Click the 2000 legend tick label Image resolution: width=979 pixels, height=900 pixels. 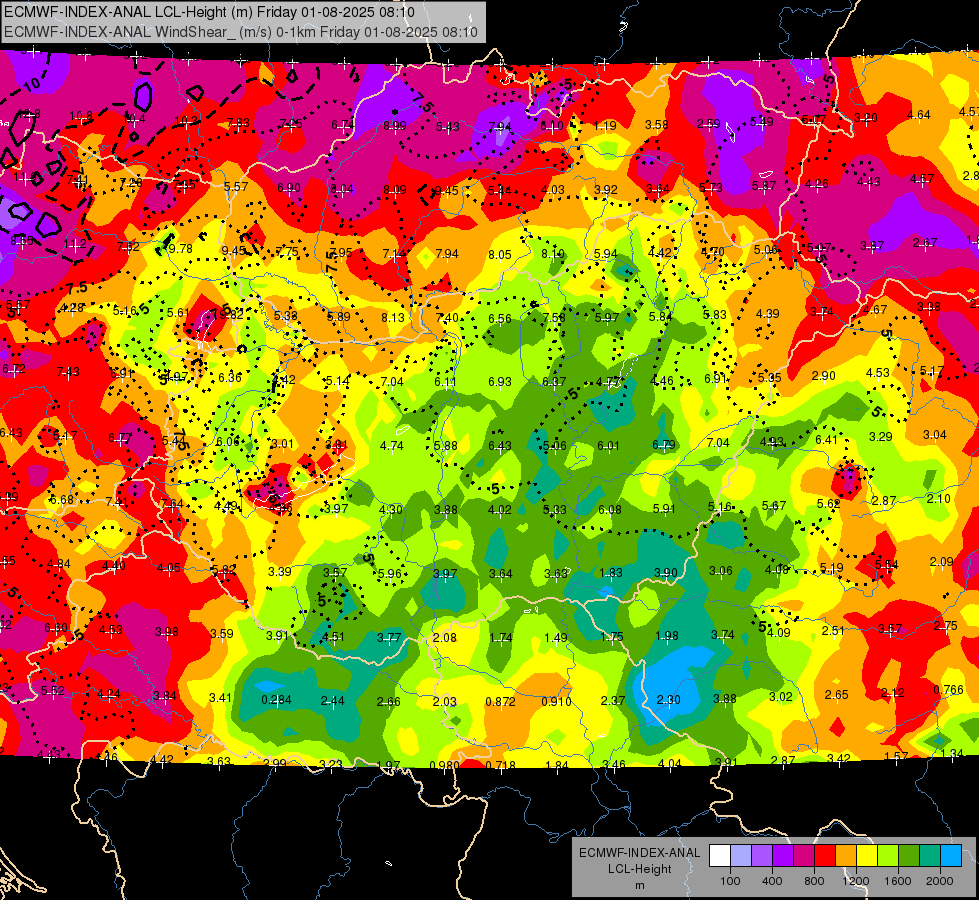coord(939,881)
